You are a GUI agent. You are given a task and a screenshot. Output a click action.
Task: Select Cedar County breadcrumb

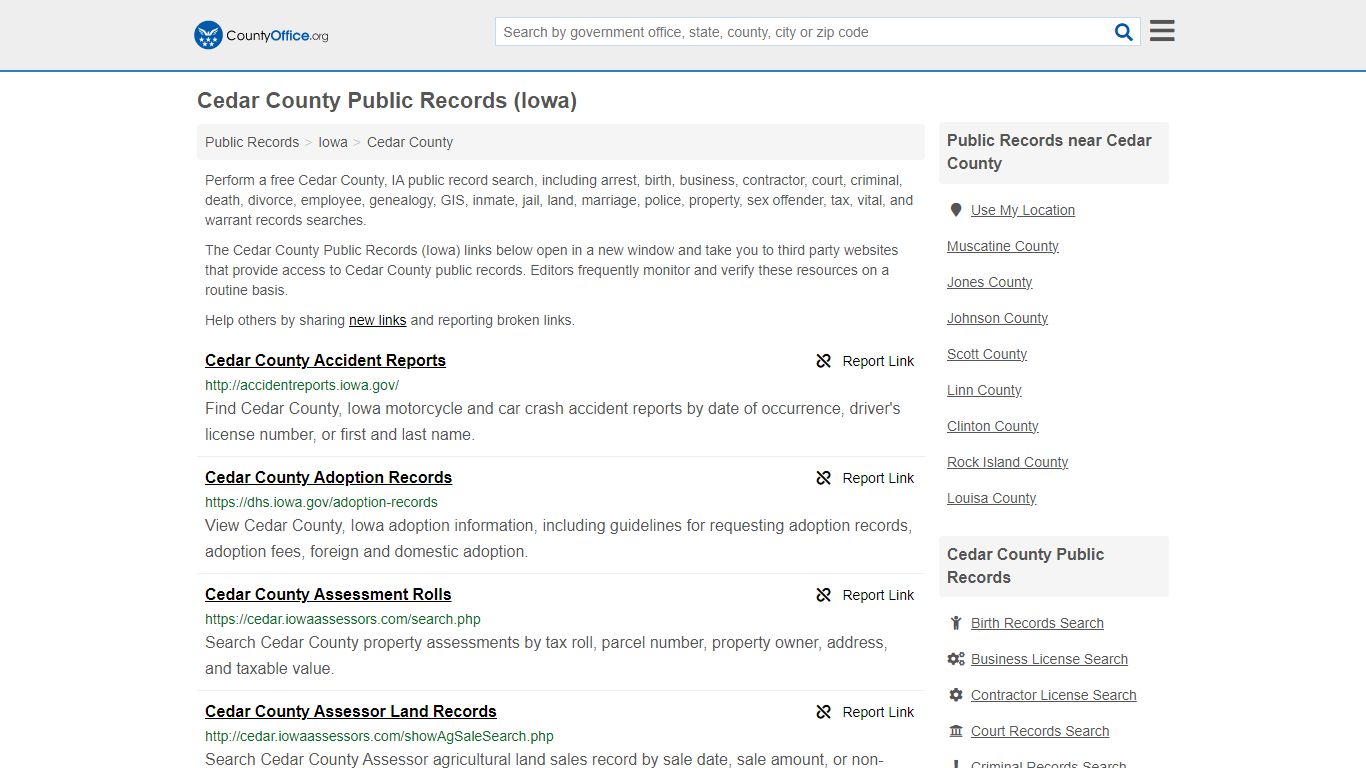410,142
